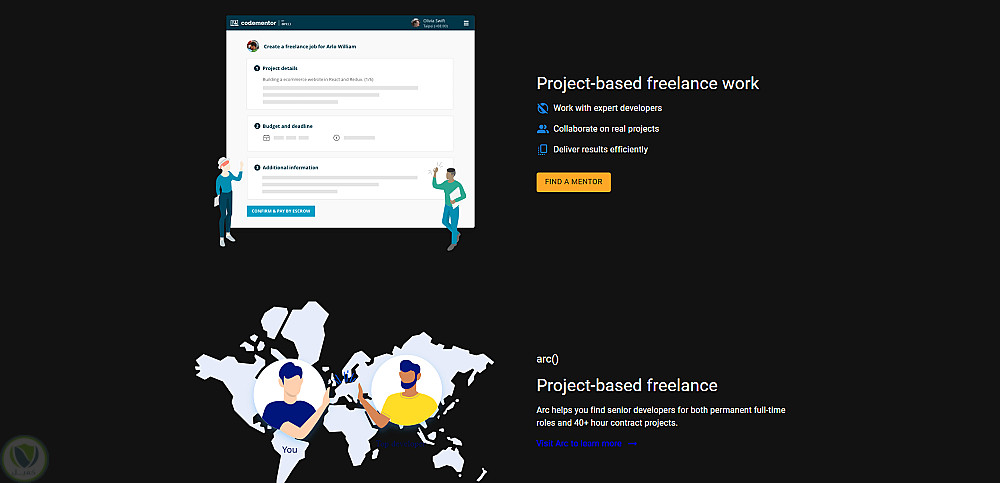Click the clock icon under Budget and deadline
Image resolution: width=1000 pixels, height=483 pixels.
pyautogui.click(x=337, y=138)
